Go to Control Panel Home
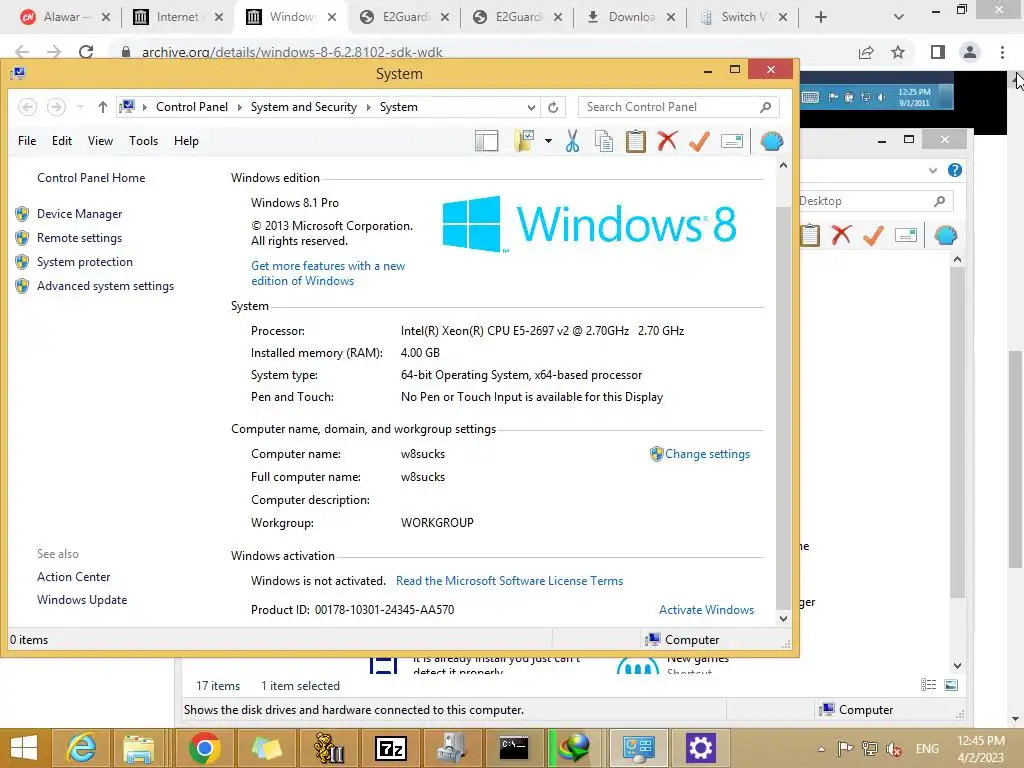Image resolution: width=1024 pixels, height=768 pixels. click(x=91, y=178)
